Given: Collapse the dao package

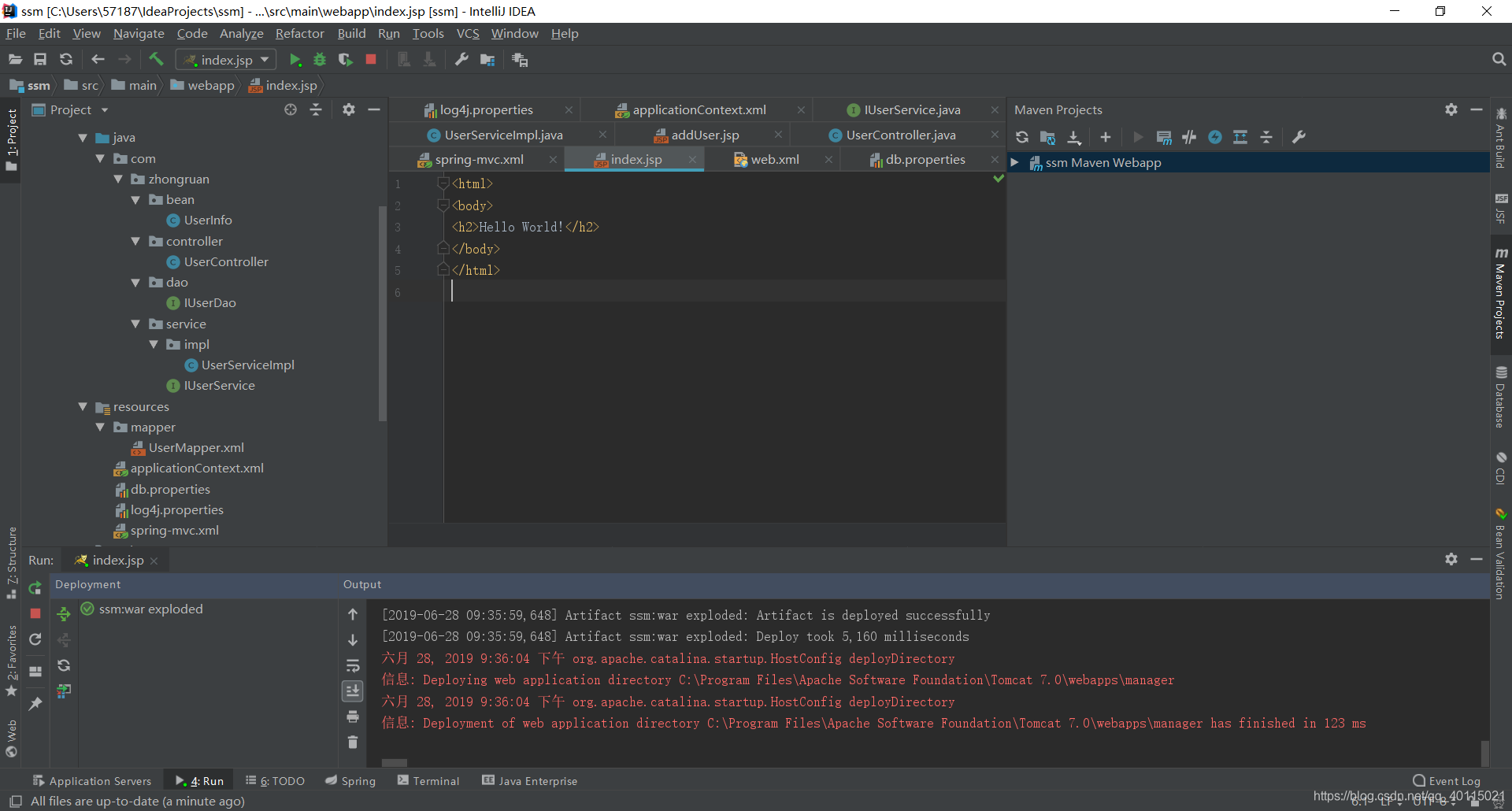Looking at the screenshot, I should tap(135, 283).
